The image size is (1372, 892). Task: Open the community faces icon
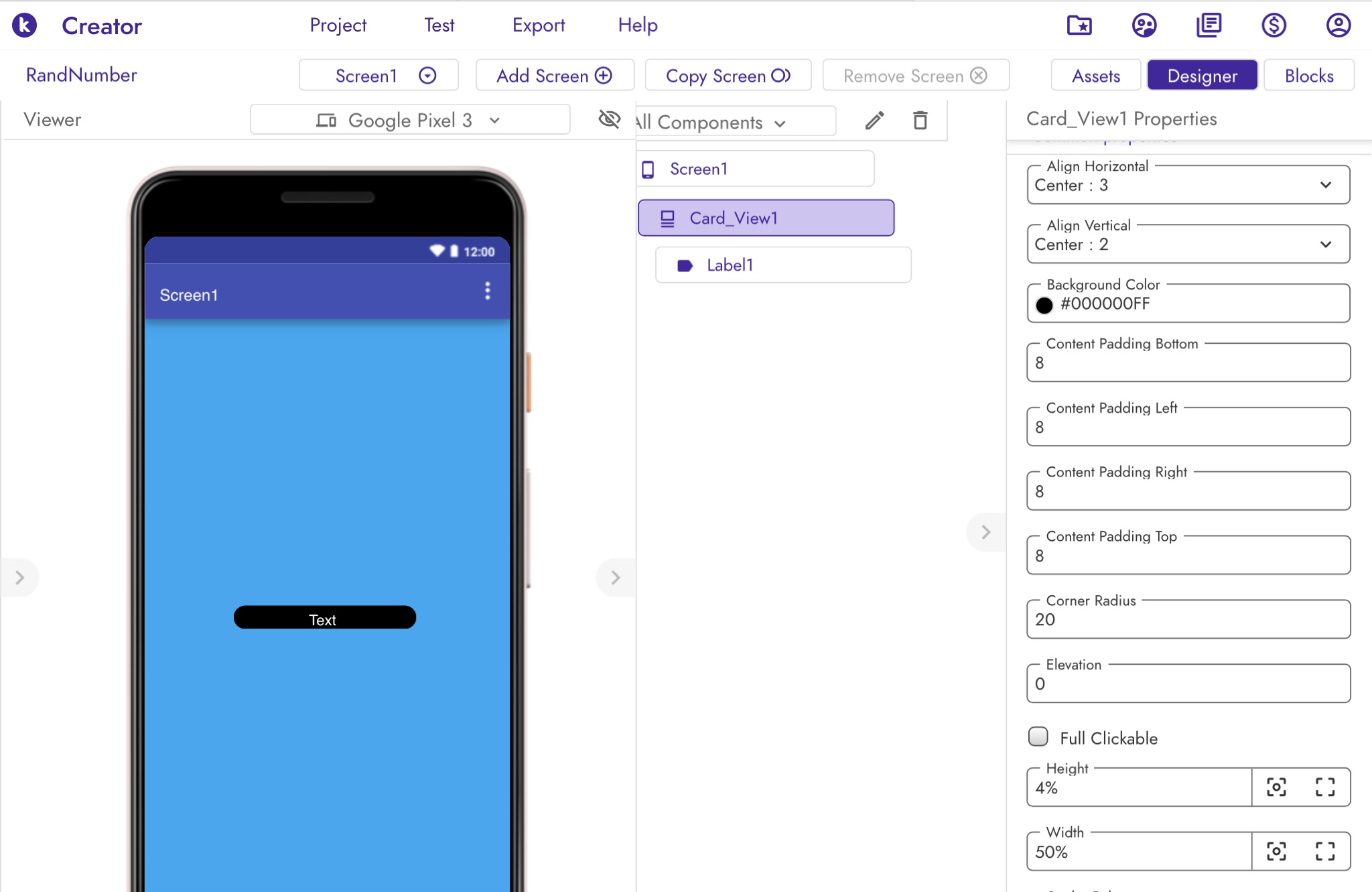click(x=1144, y=25)
